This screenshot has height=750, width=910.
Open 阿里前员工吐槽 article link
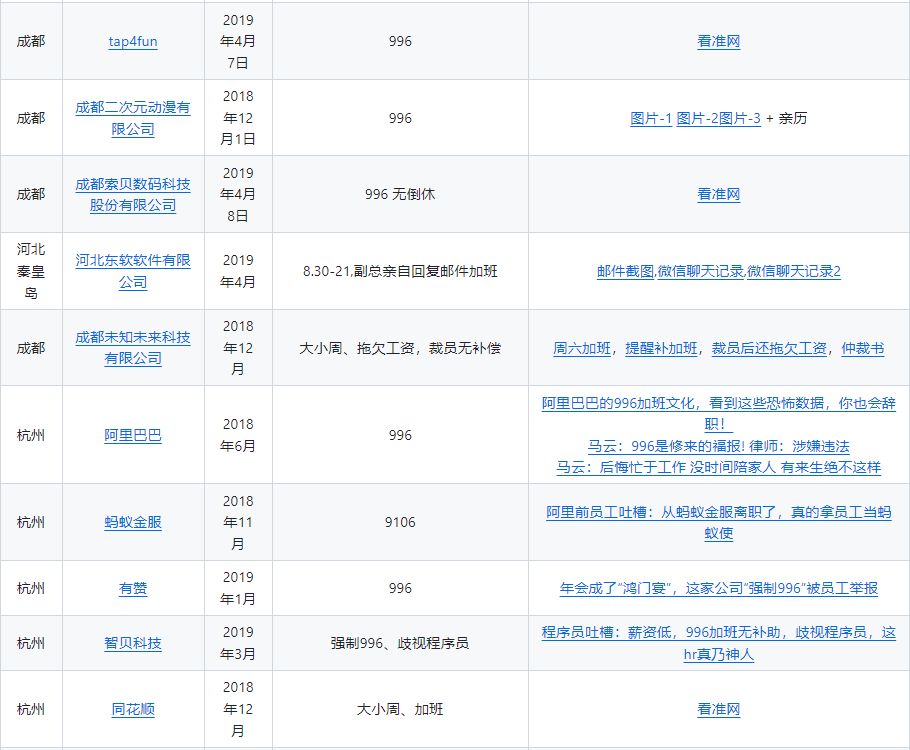click(718, 522)
